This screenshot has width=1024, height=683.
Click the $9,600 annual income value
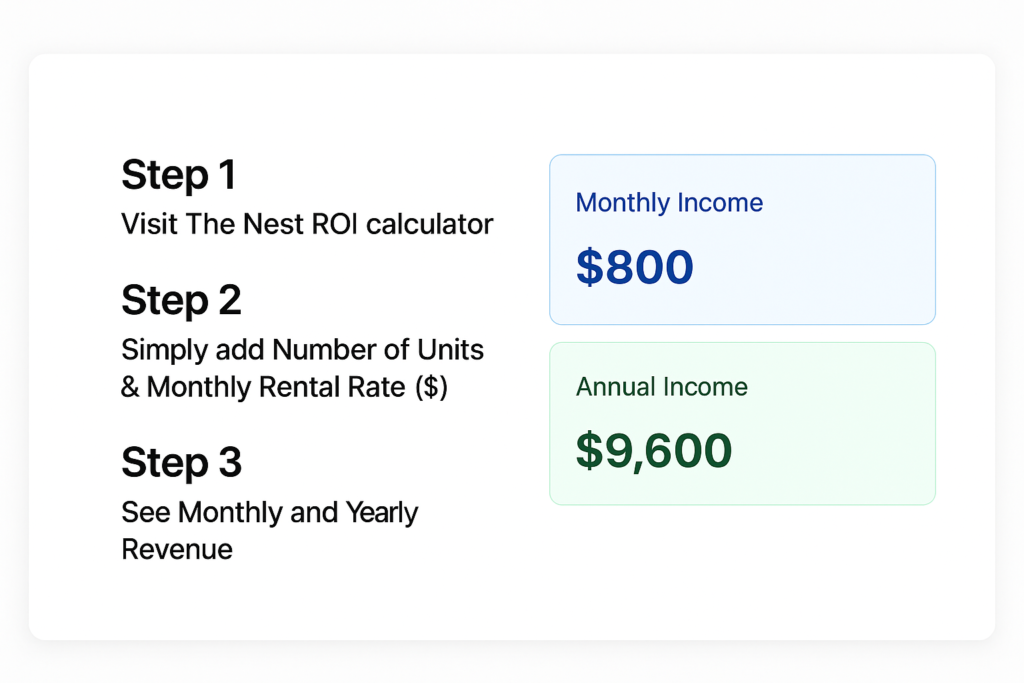pyautogui.click(x=654, y=451)
